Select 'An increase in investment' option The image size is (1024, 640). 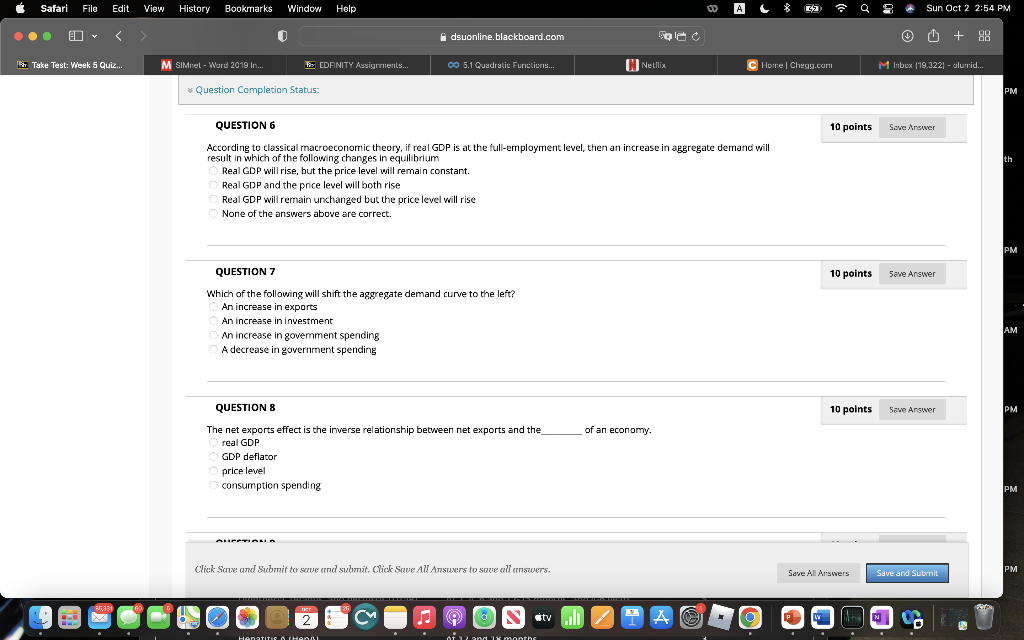coord(213,321)
